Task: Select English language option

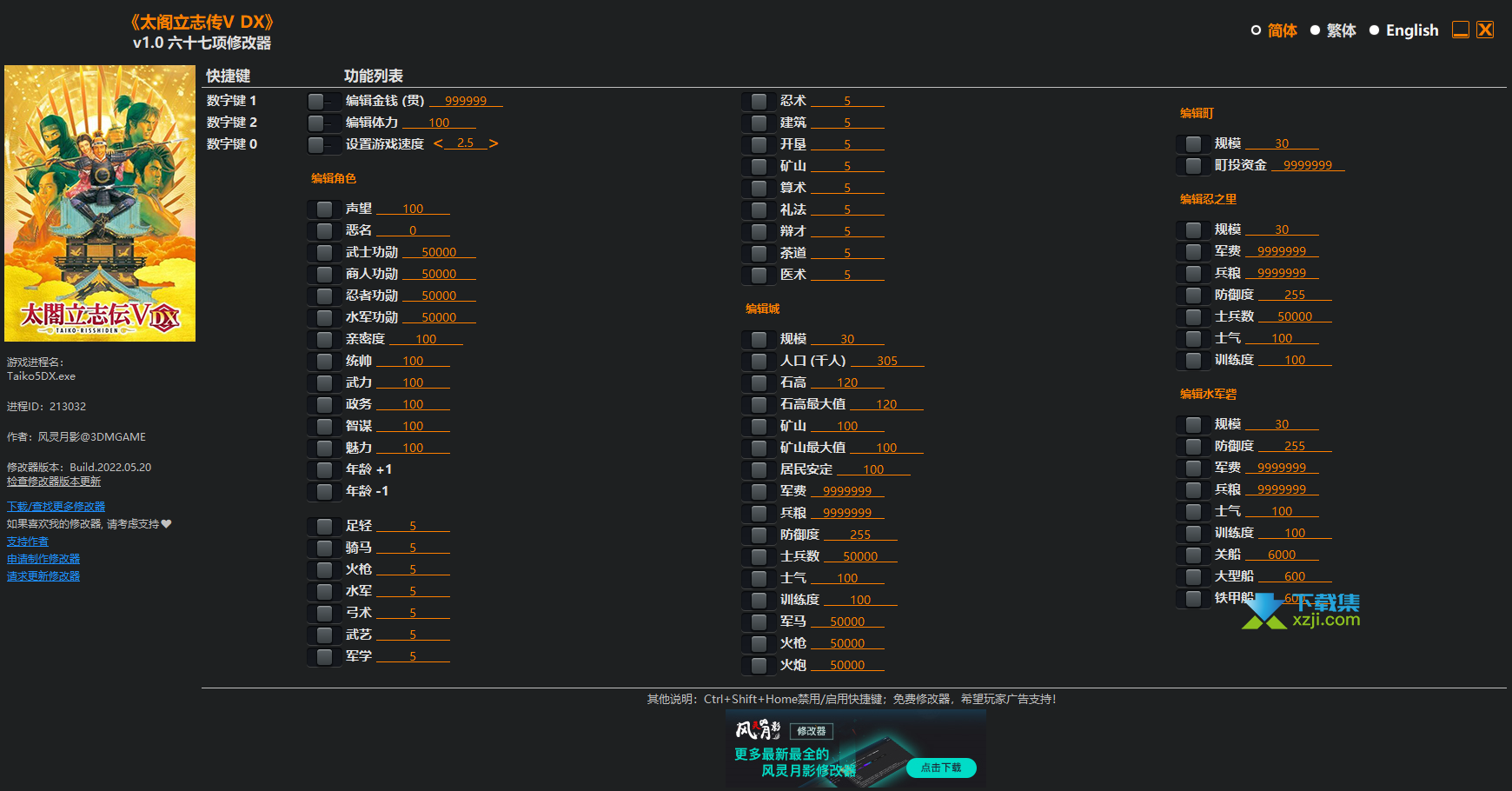Action: click(1403, 30)
